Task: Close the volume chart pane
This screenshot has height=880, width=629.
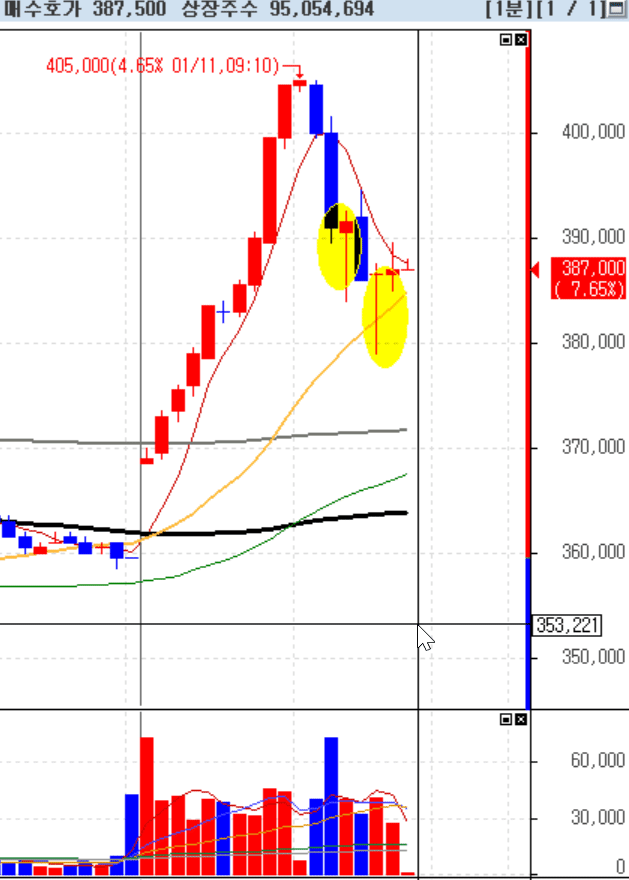Action: pyautogui.click(x=521, y=719)
